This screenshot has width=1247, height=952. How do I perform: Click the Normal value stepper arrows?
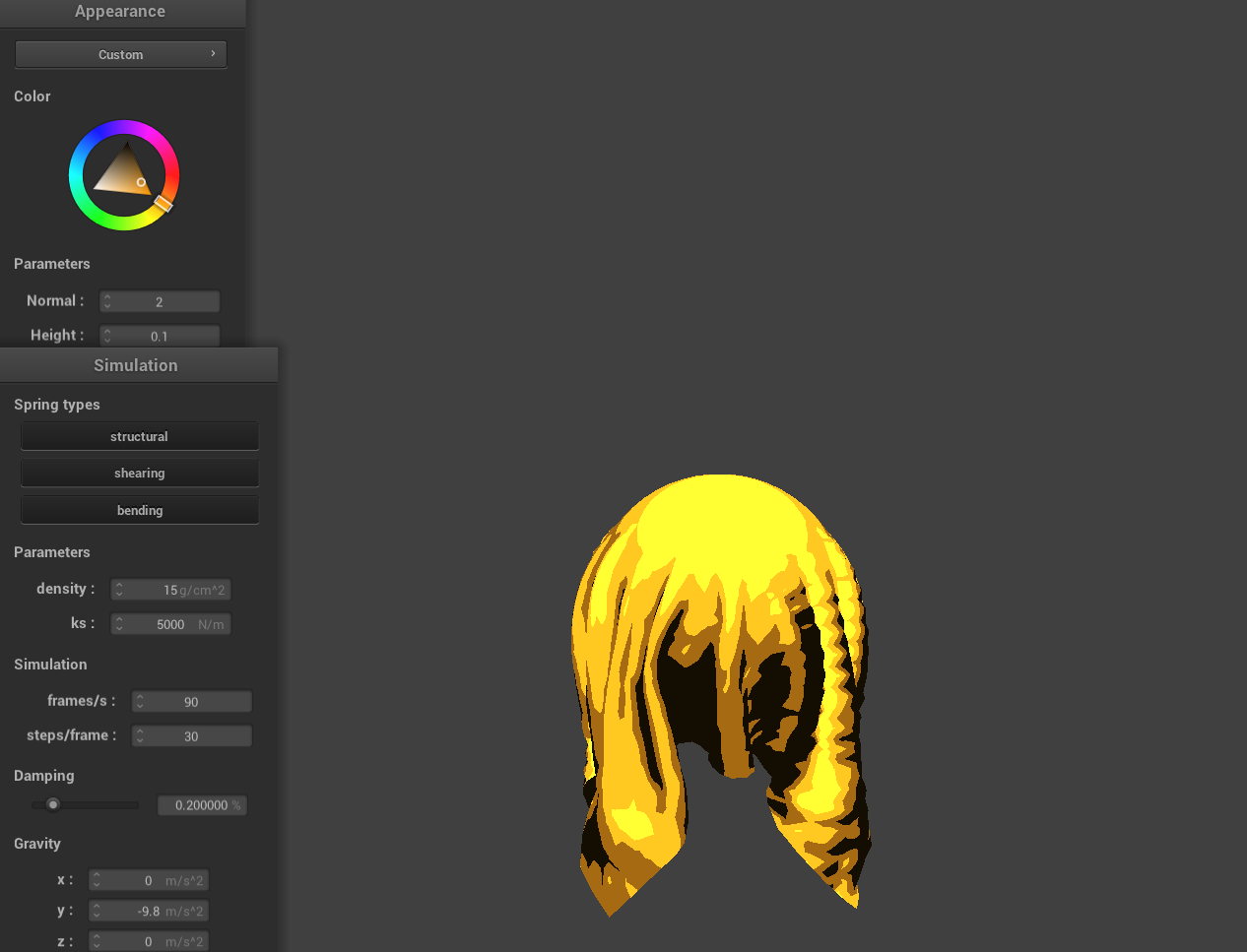107,301
